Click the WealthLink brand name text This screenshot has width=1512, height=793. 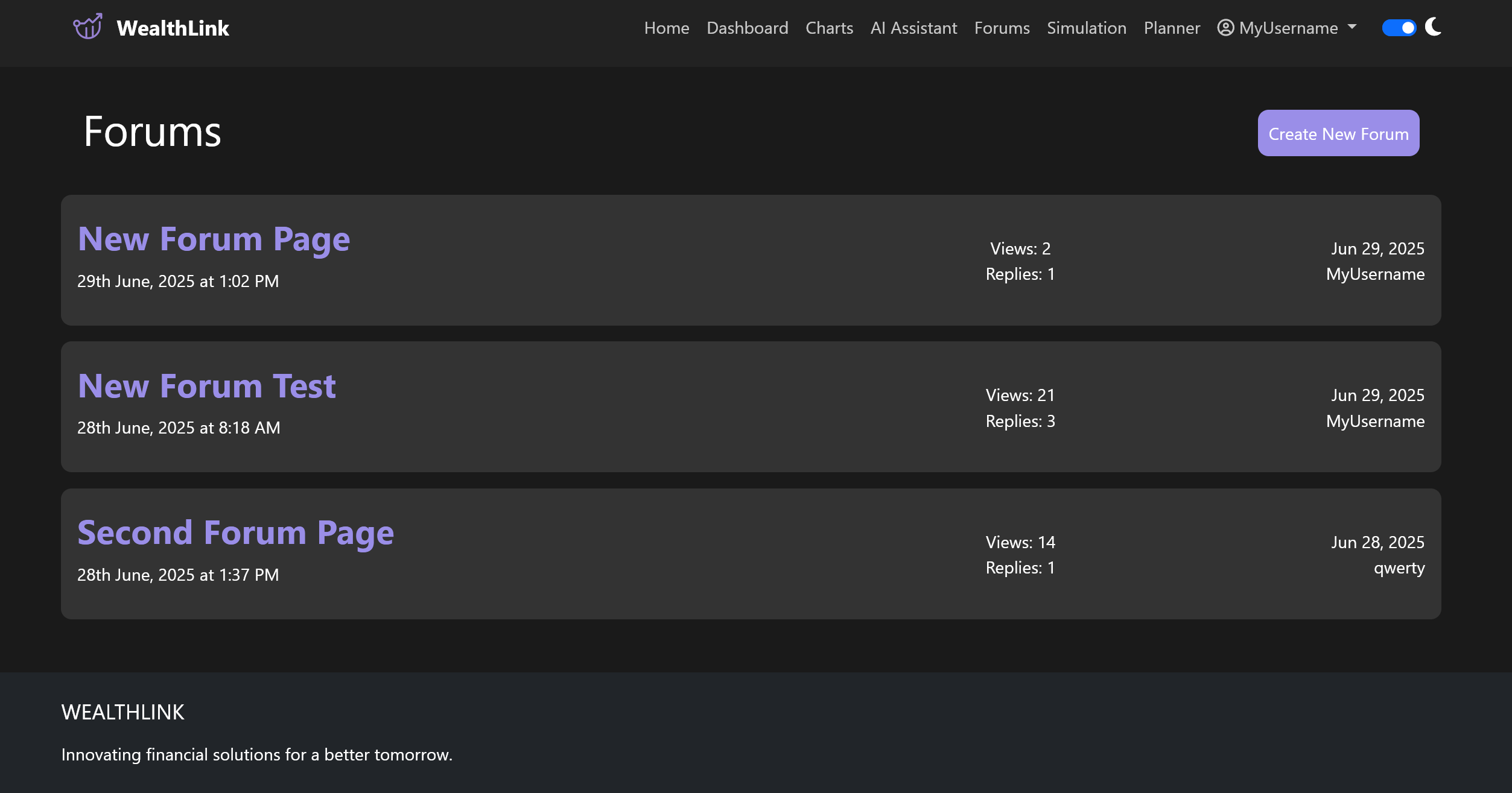(x=173, y=28)
